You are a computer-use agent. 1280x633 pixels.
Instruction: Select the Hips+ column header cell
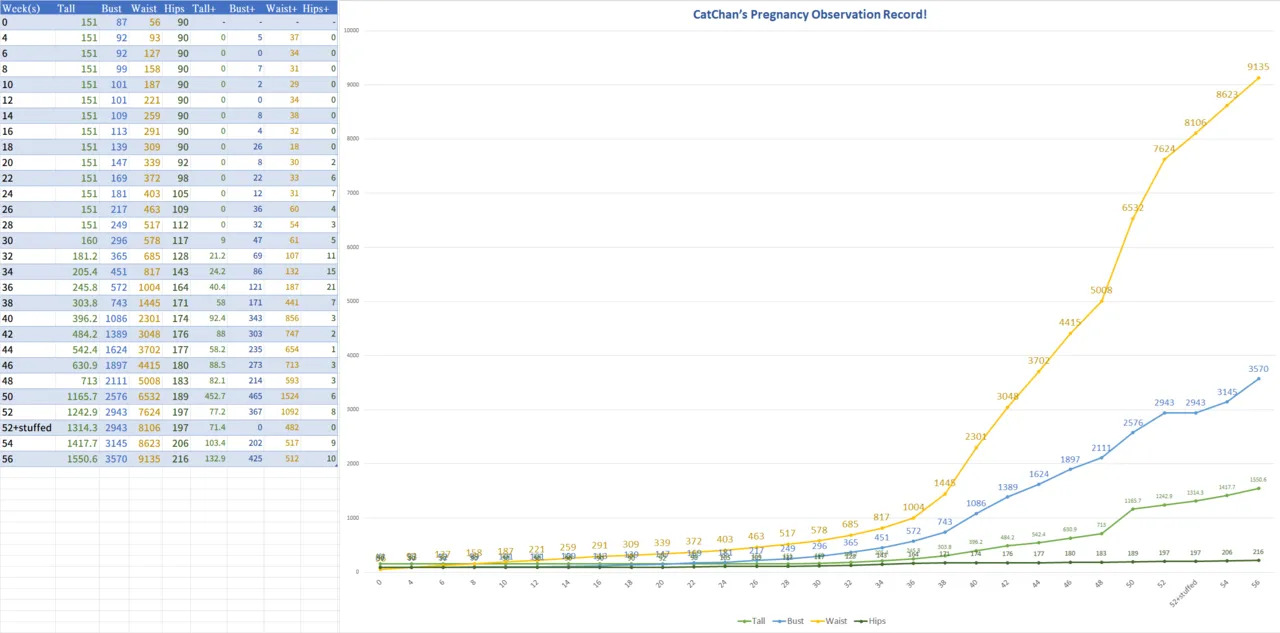pyautogui.click(x=317, y=7)
